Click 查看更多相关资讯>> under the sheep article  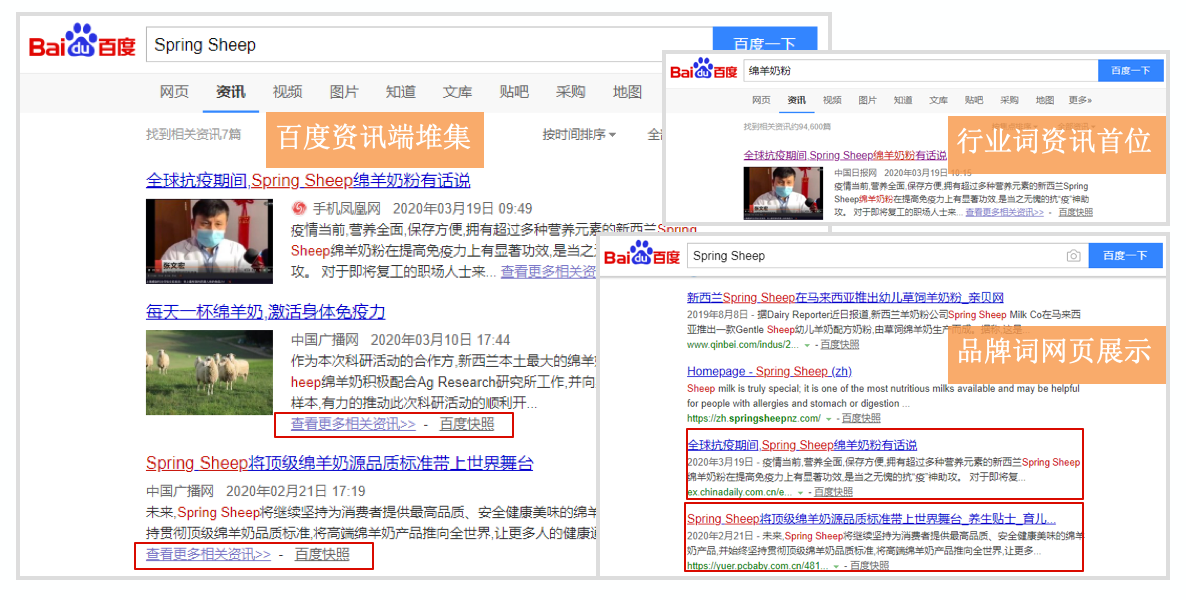[x=353, y=424]
